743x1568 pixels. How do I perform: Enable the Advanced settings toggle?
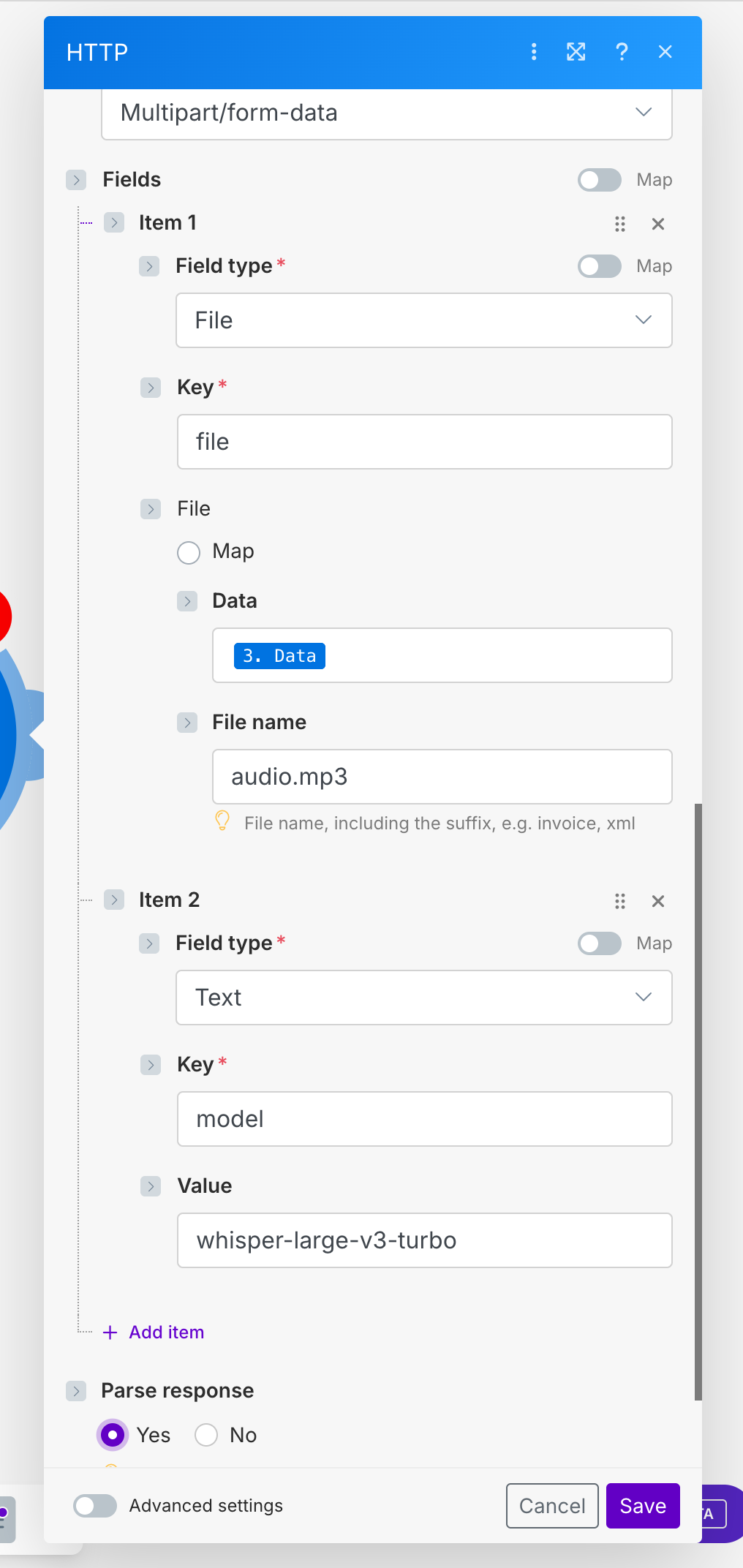[x=95, y=1506]
